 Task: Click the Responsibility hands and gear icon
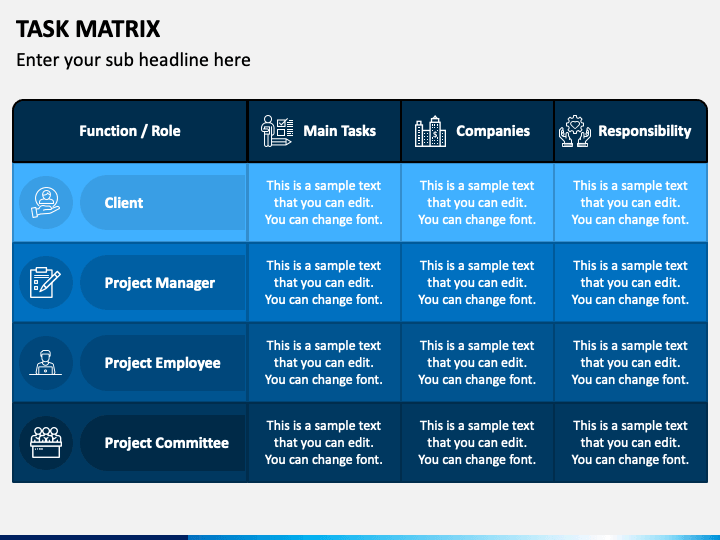pyautogui.click(x=574, y=131)
